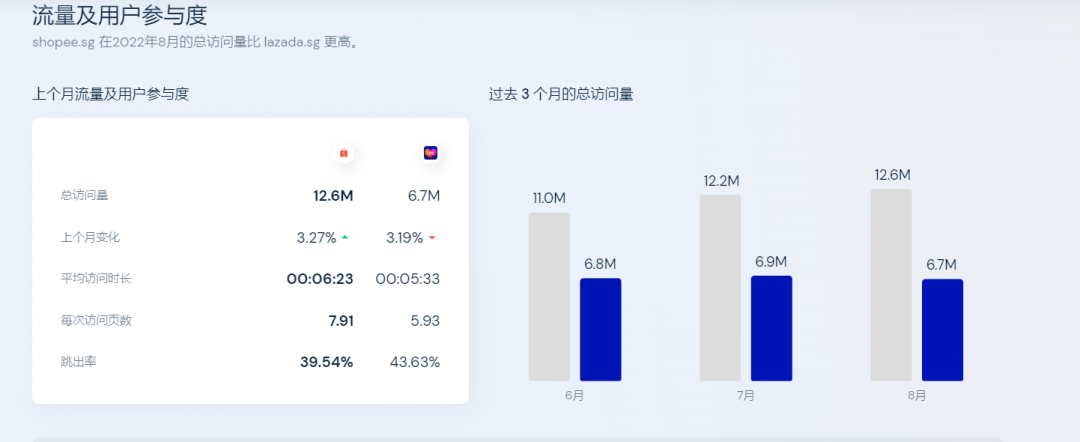The height and width of the screenshot is (442, 1080).
Task: Click the Shopee logo icon in table header
Action: point(343,153)
